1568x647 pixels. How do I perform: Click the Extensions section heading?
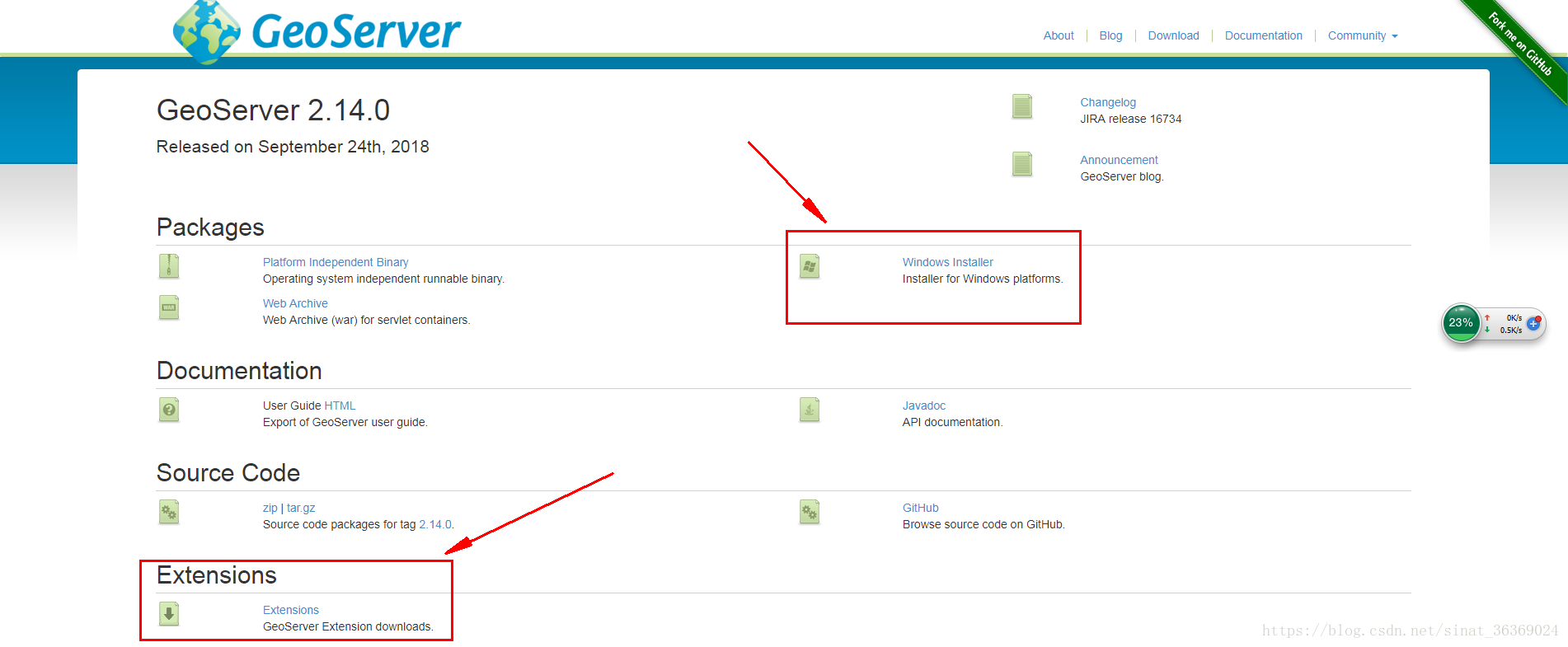click(x=217, y=574)
